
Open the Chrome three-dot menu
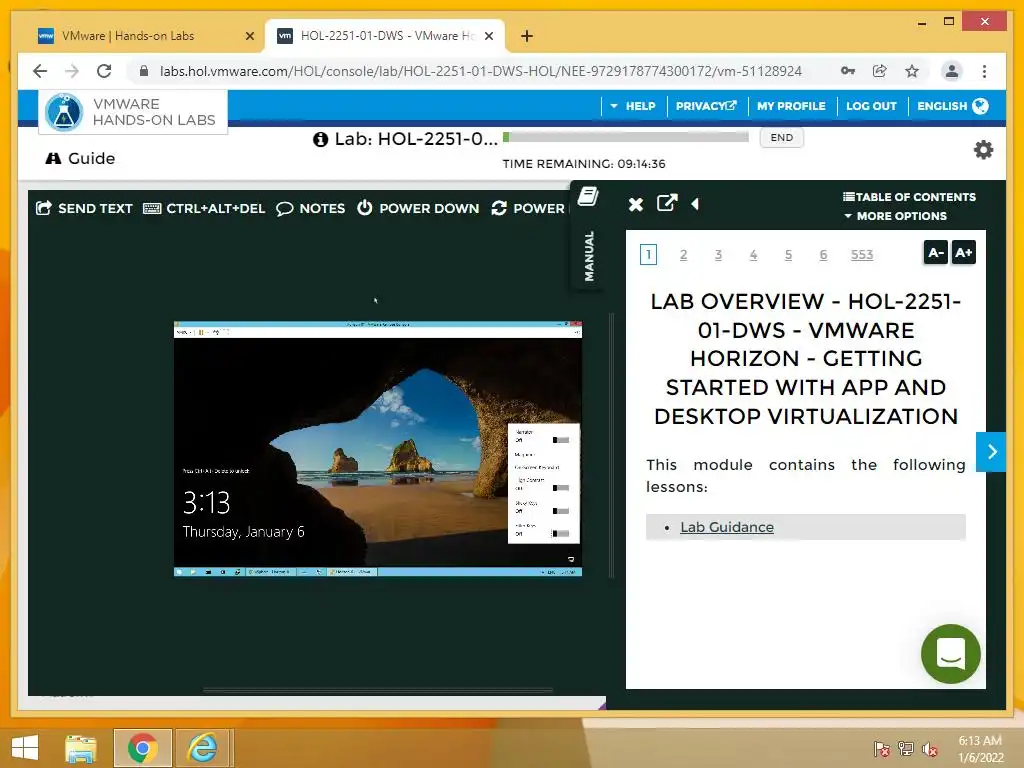pyautogui.click(x=984, y=71)
